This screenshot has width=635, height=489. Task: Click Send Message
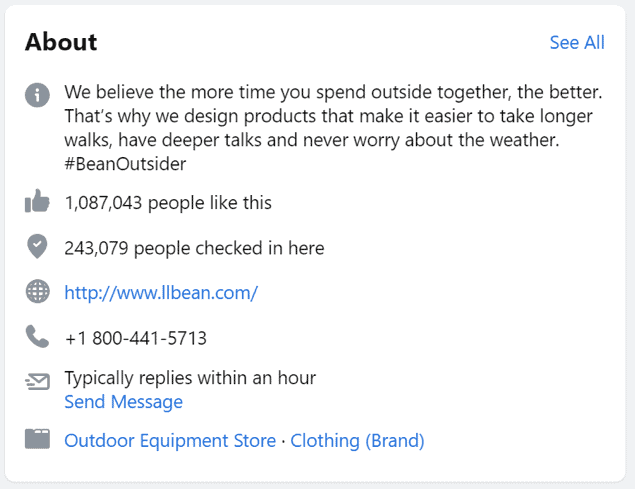pos(123,402)
